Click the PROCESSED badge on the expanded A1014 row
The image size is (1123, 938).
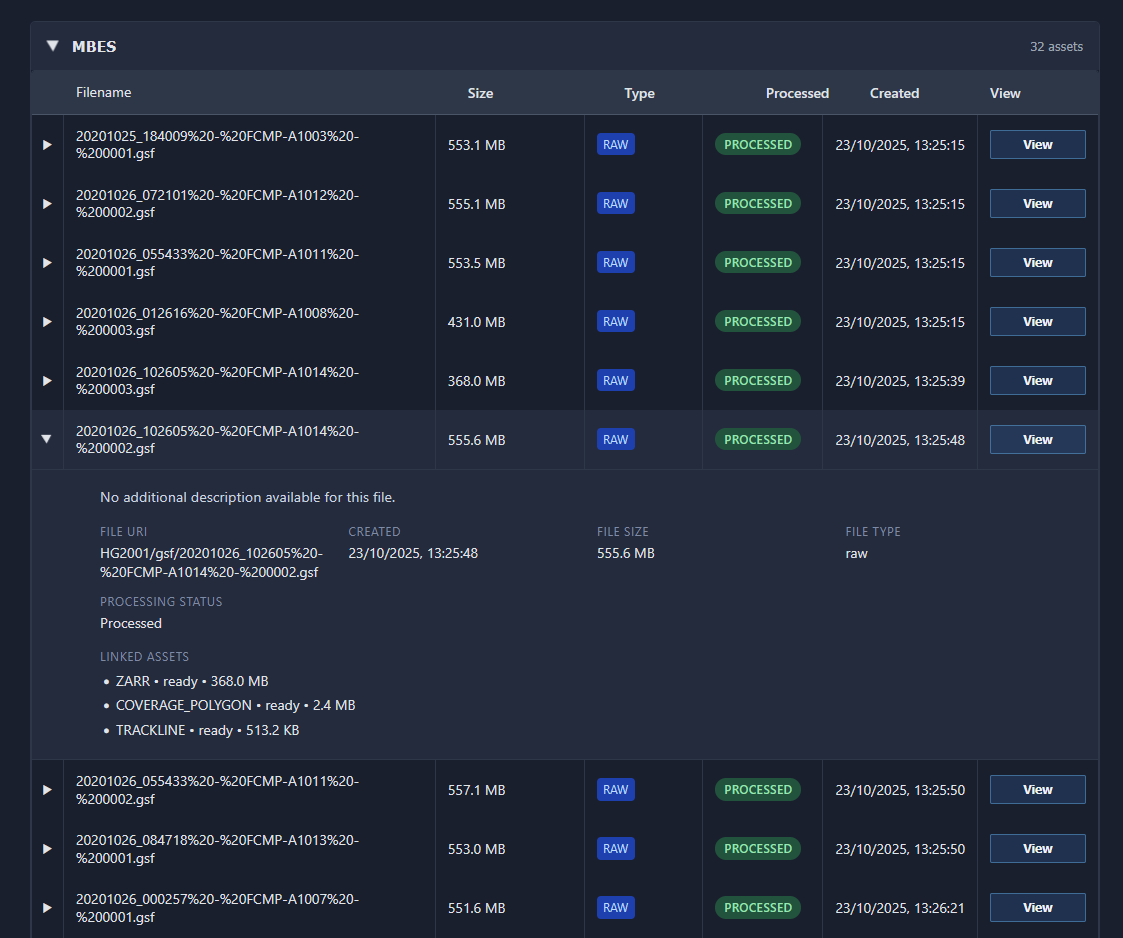click(x=758, y=439)
